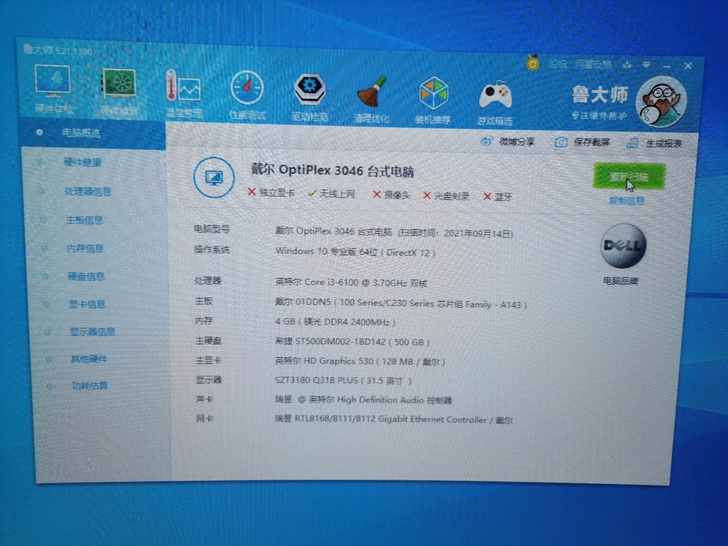
Task: Click the 摄像头 status indicator
Action: [391, 195]
